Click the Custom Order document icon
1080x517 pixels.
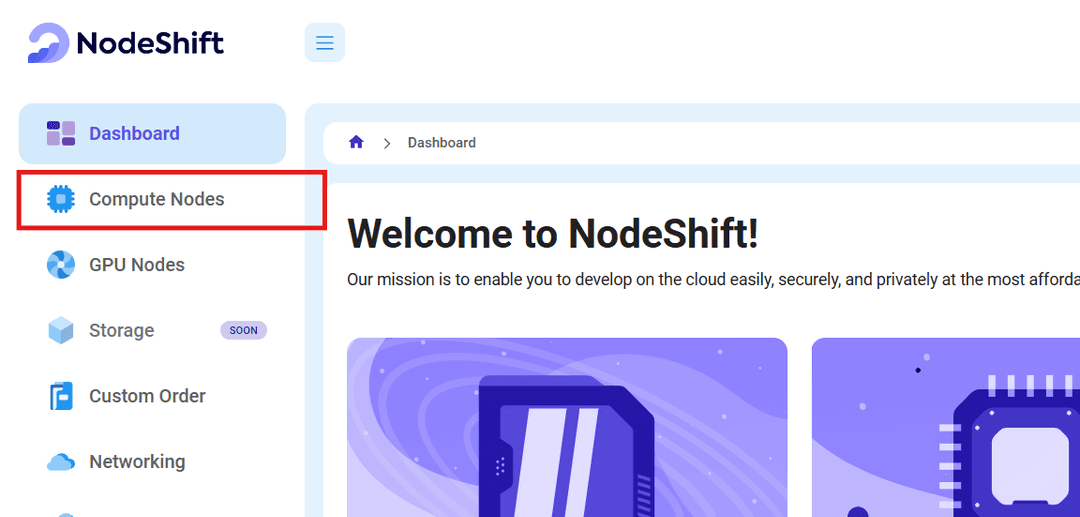point(61,396)
